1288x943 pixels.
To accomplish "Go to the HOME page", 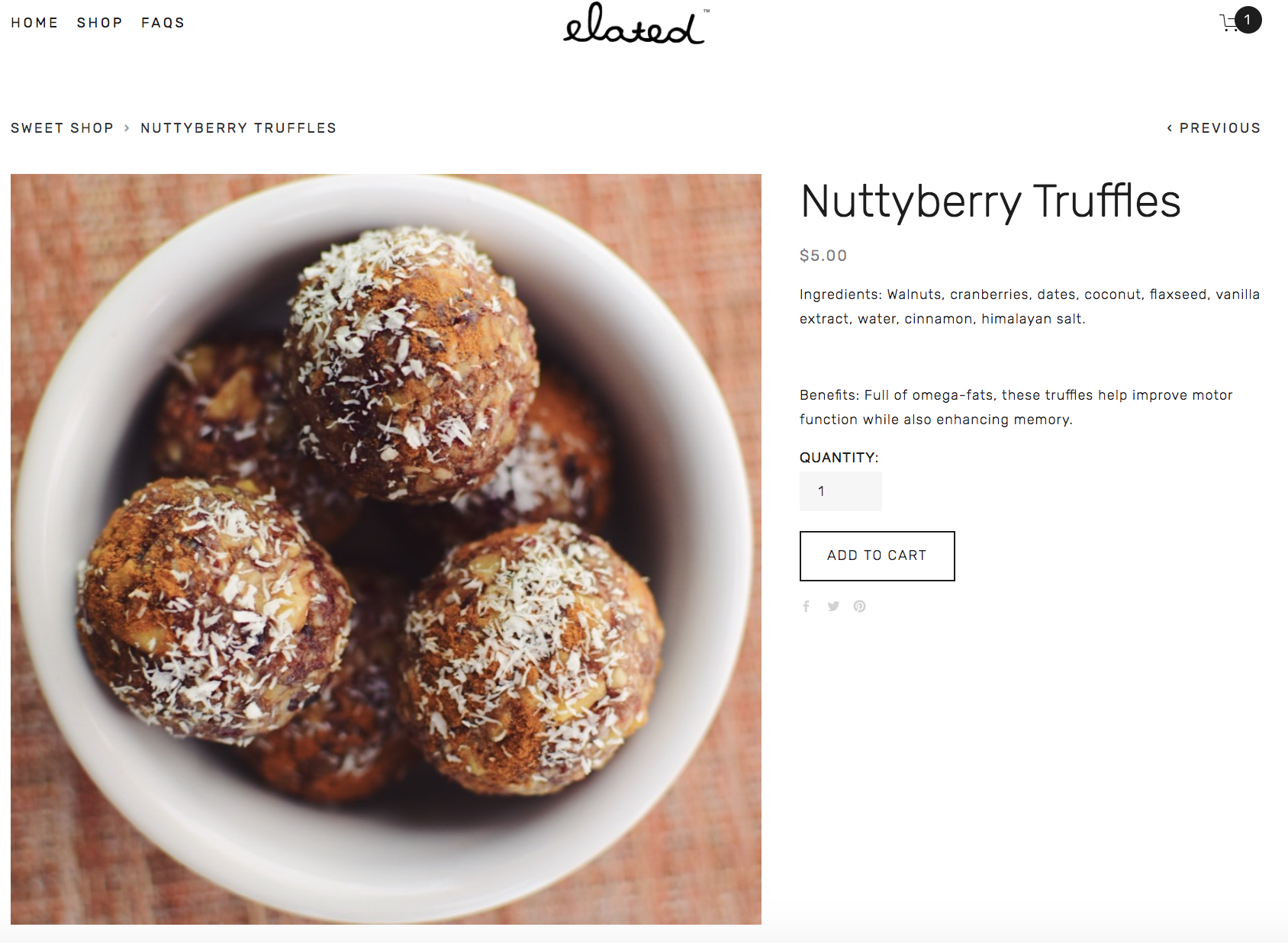I will point(34,23).
